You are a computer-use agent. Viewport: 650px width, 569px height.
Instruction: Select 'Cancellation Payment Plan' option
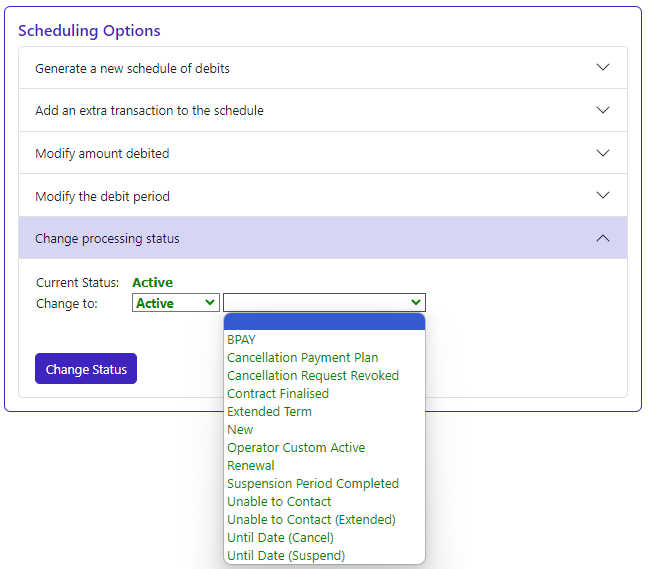tap(302, 358)
